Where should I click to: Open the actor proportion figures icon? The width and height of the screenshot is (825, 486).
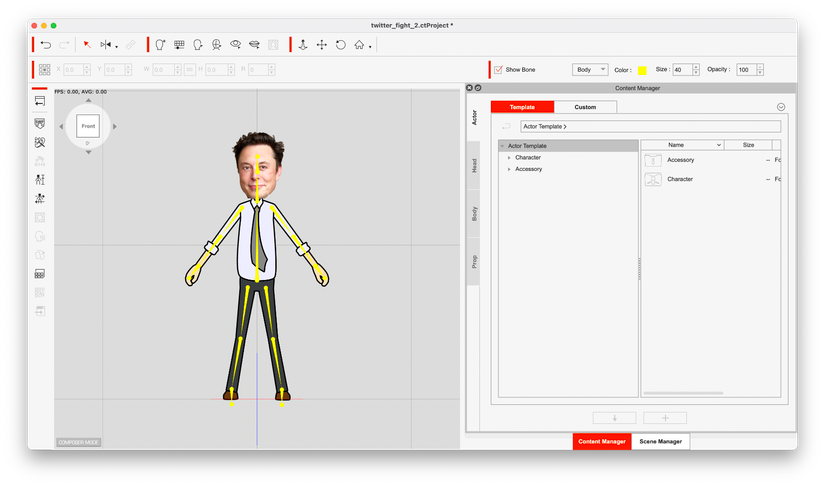coord(40,179)
